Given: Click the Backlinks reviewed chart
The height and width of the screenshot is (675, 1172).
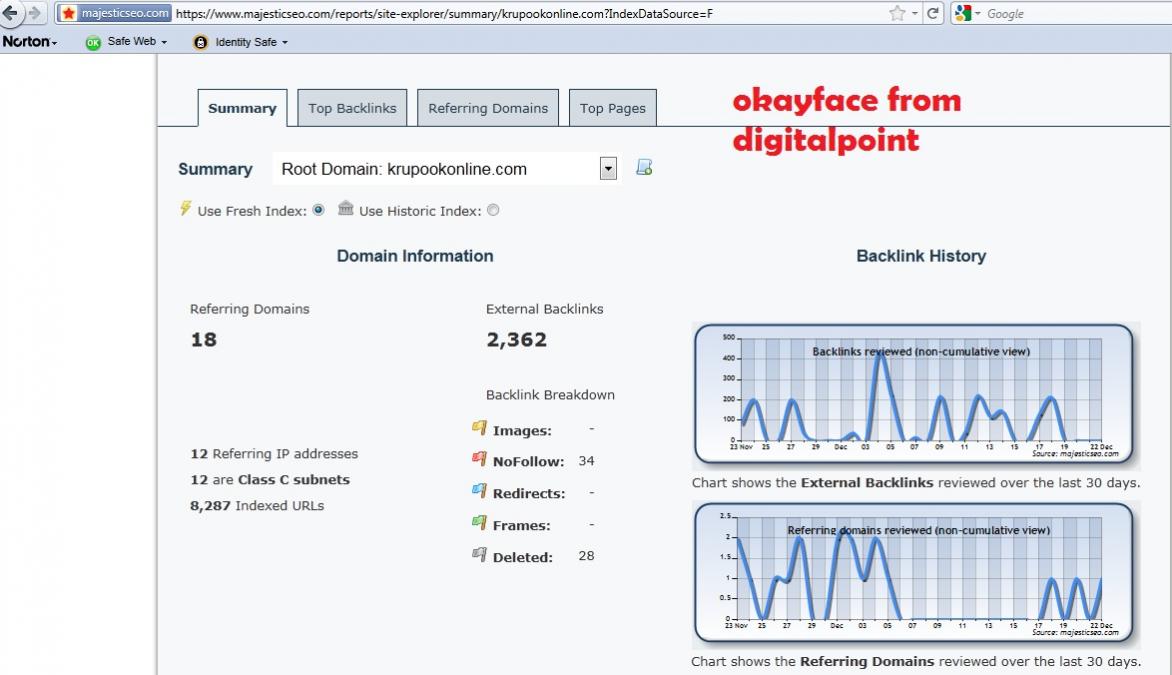Looking at the screenshot, I should click(913, 394).
